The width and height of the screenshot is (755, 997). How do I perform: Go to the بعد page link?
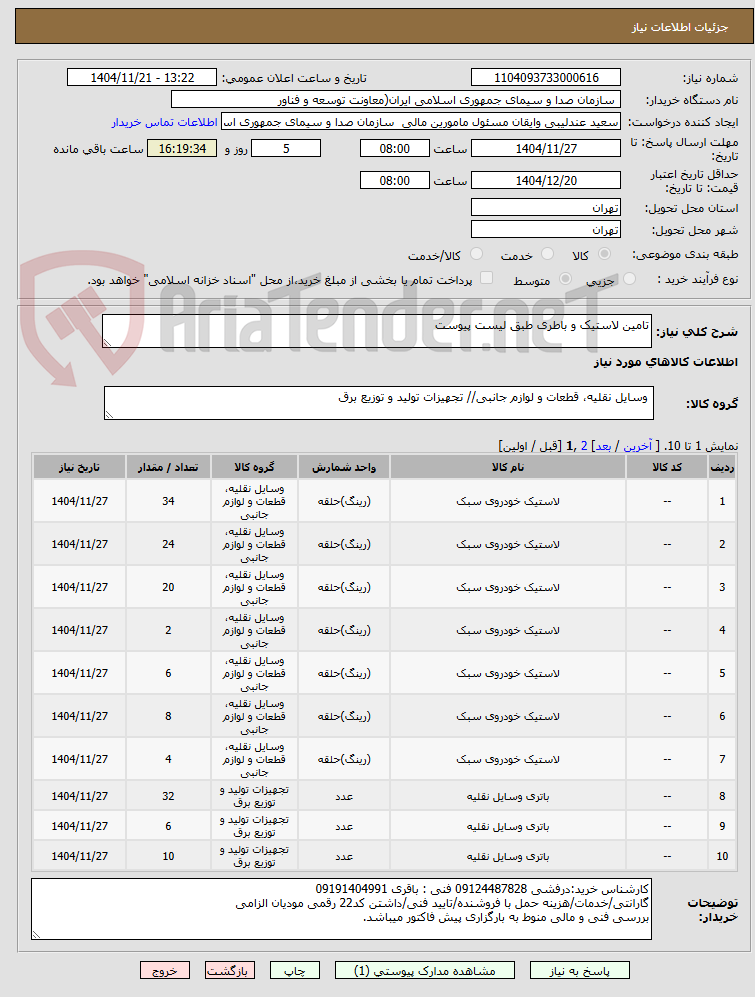[x=603, y=446]
